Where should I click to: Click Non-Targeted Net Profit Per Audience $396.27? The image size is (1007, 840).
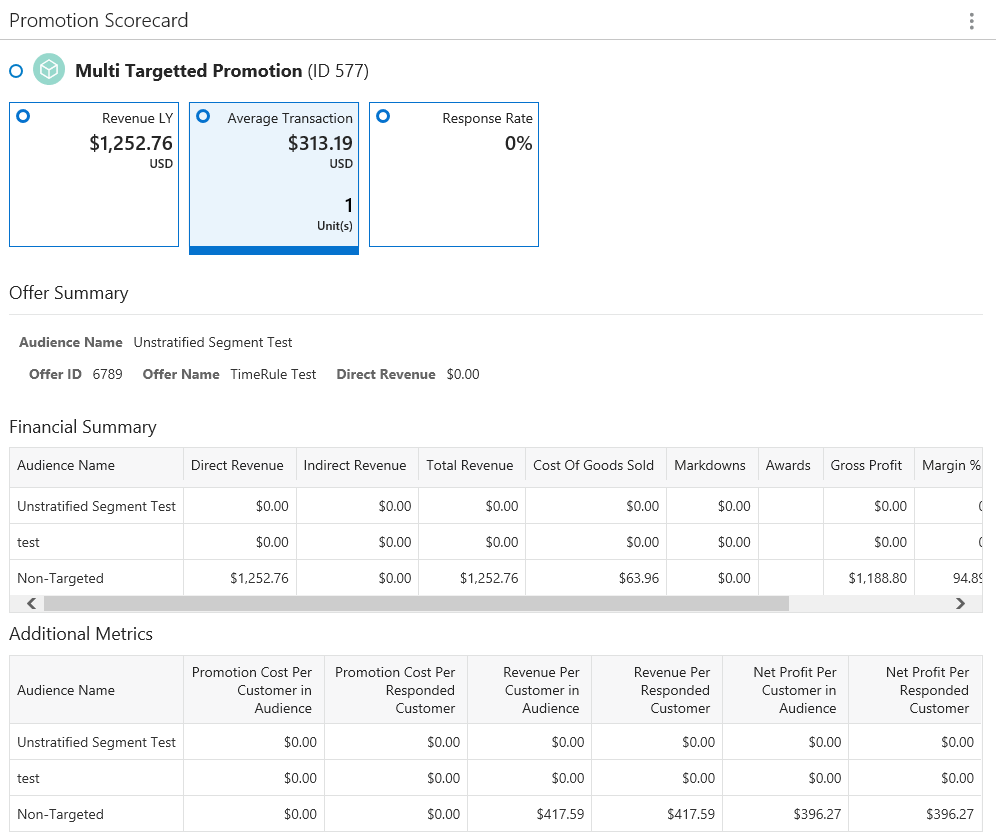tap(817, 814)
